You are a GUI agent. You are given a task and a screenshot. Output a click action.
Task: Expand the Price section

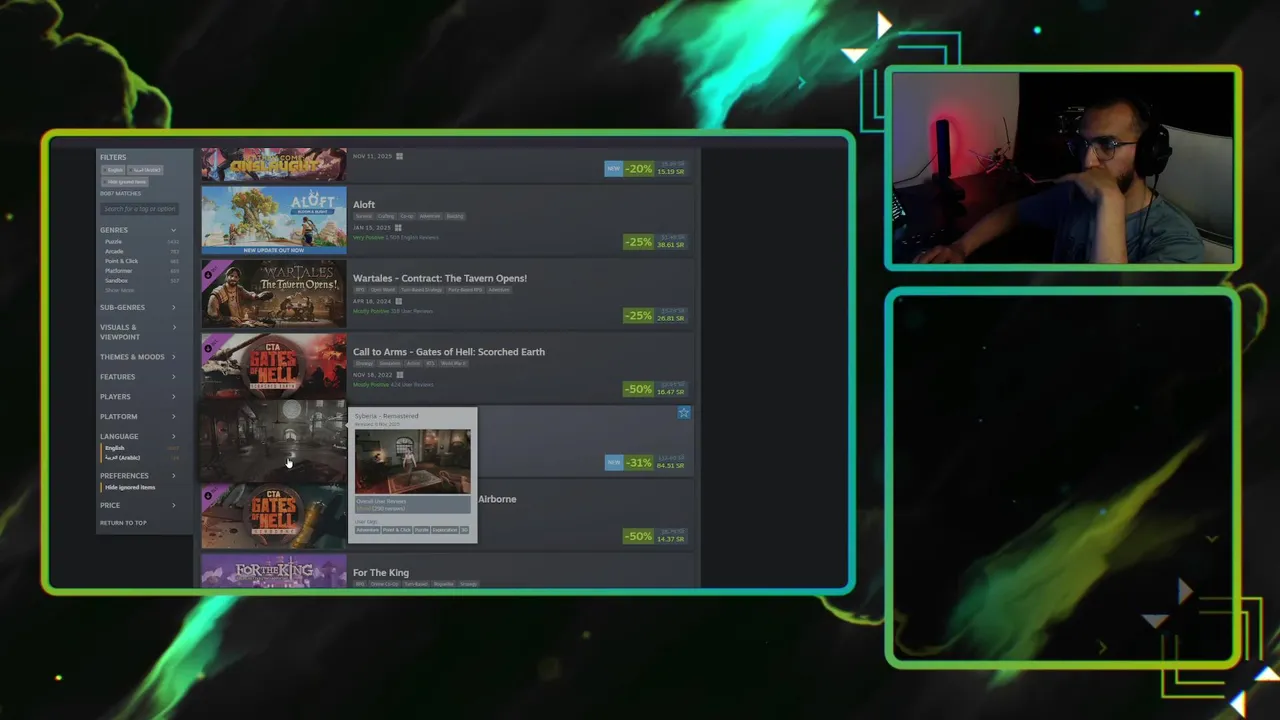point(138,505)
